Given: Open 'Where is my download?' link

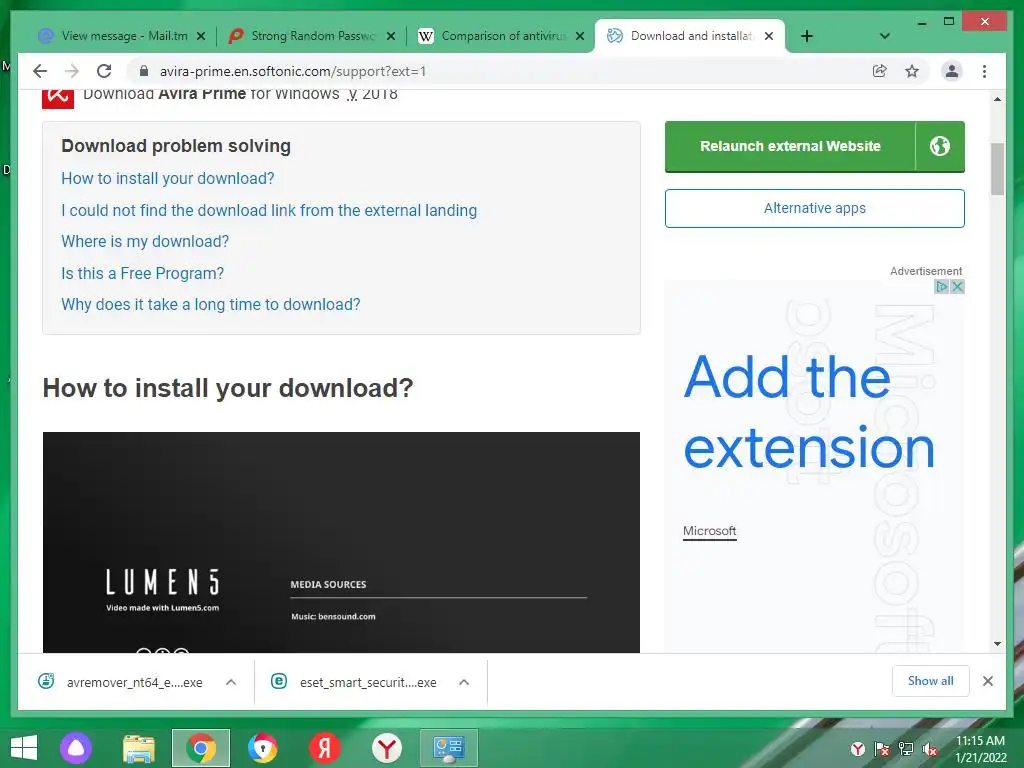Looking at the screenshot, I should (145, 242).
